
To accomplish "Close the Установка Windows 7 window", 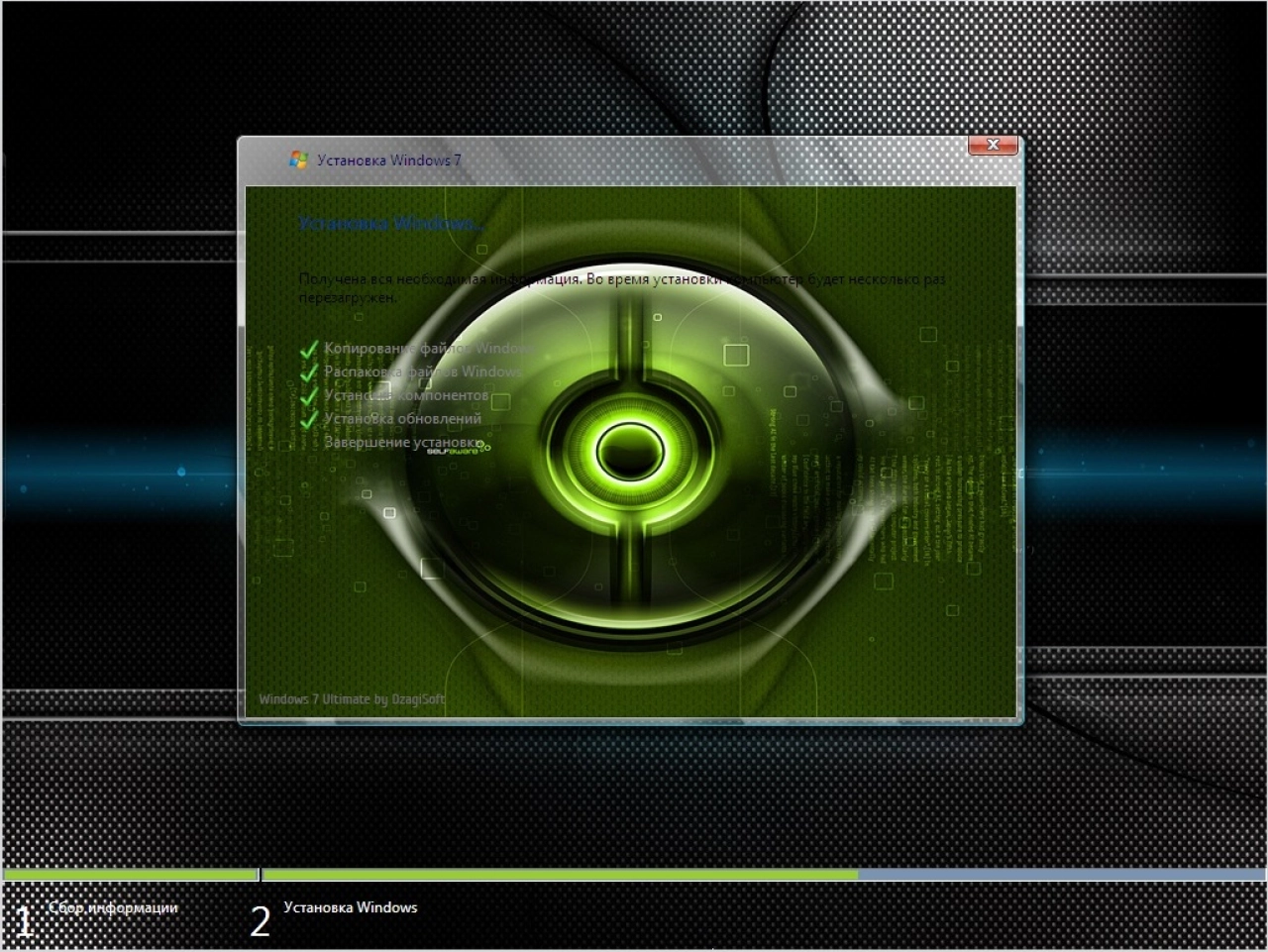I will [993, 146].
